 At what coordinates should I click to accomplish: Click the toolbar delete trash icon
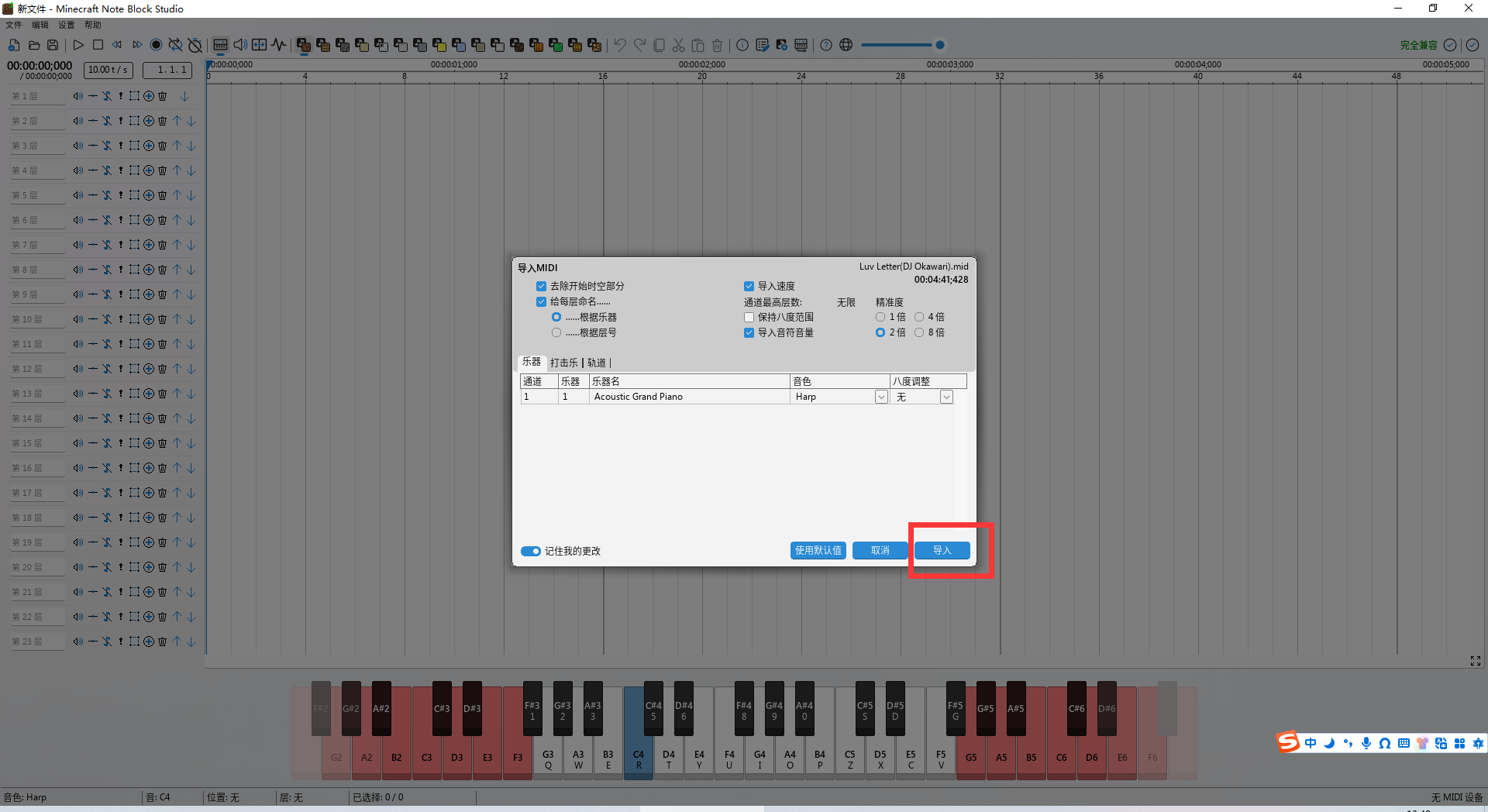717,45
